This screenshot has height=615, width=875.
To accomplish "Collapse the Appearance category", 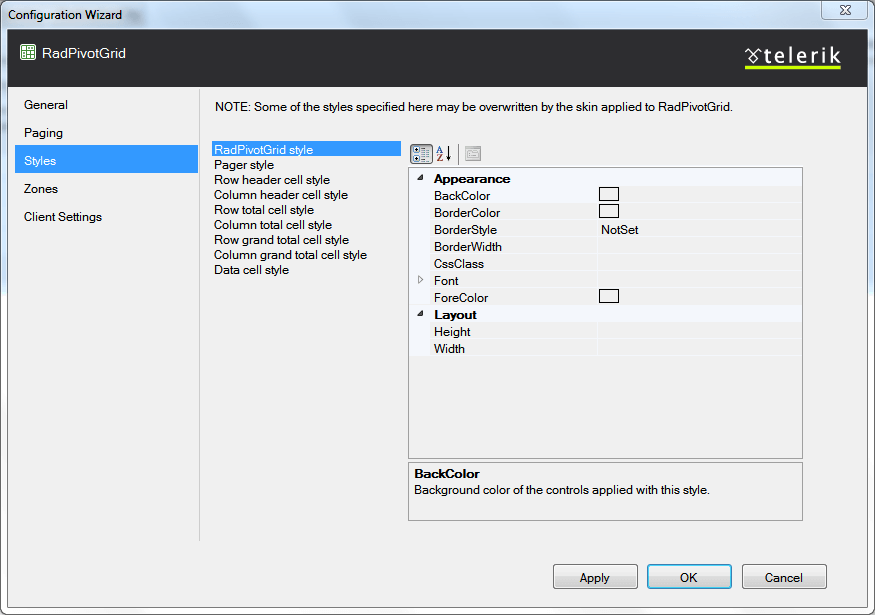I will 421,178.
